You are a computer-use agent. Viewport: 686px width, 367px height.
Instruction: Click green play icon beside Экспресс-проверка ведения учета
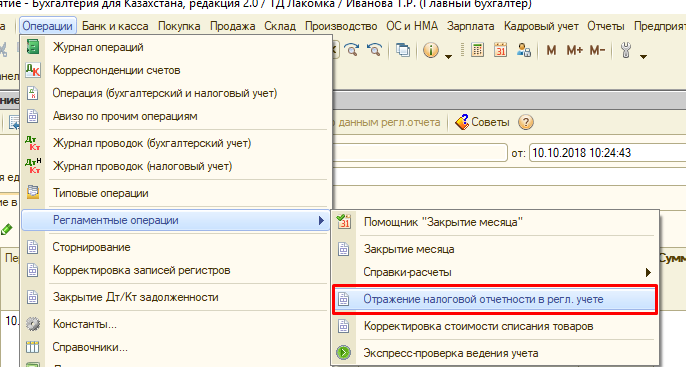344,353
